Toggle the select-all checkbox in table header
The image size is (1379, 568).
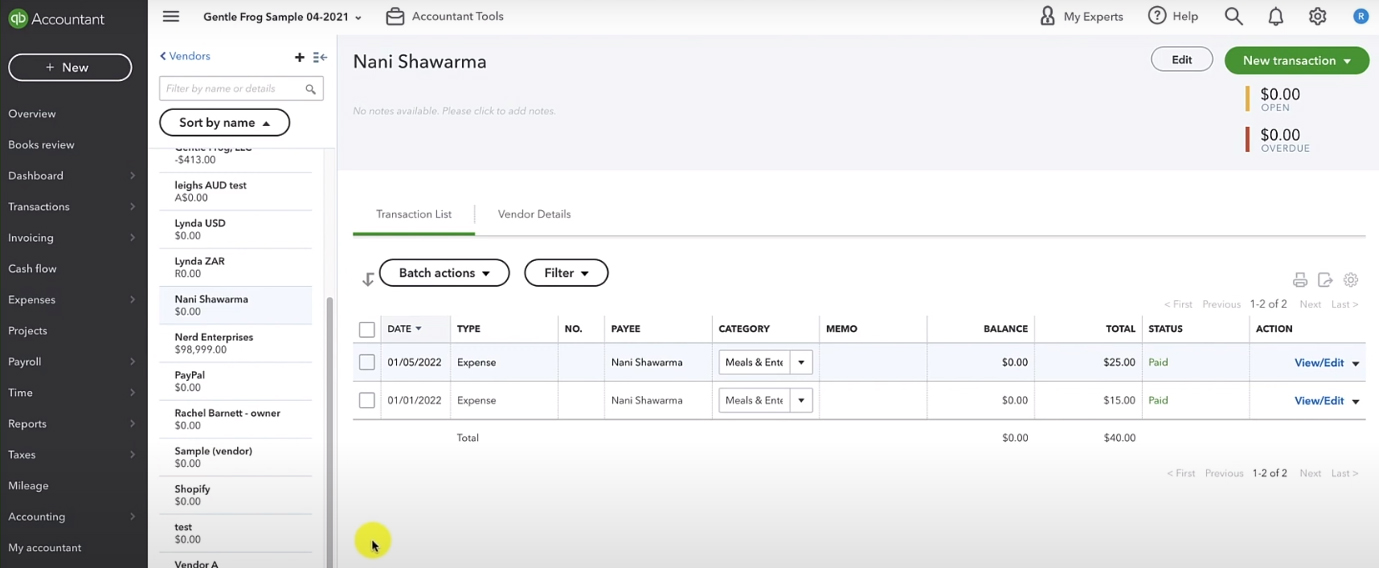click(367, 329)
